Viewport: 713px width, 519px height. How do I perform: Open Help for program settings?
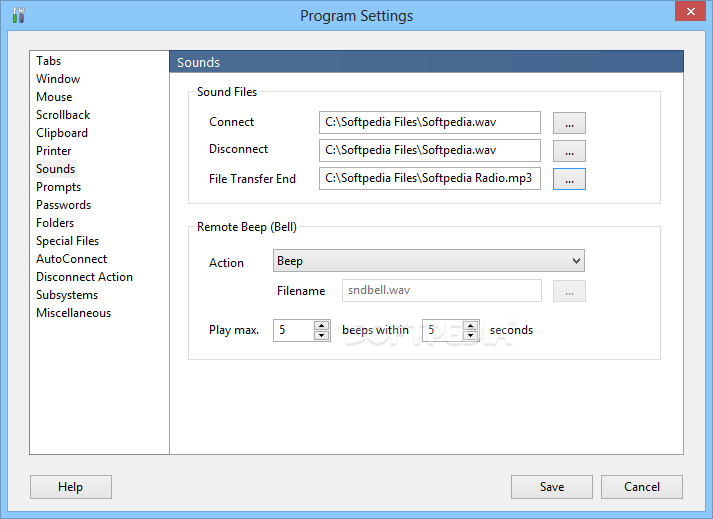pos(70,487)
